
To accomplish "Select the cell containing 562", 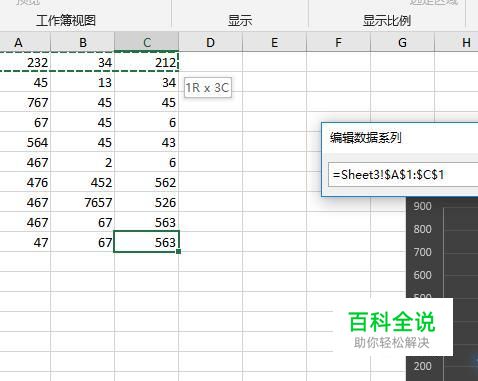I will tap(147, 182).
